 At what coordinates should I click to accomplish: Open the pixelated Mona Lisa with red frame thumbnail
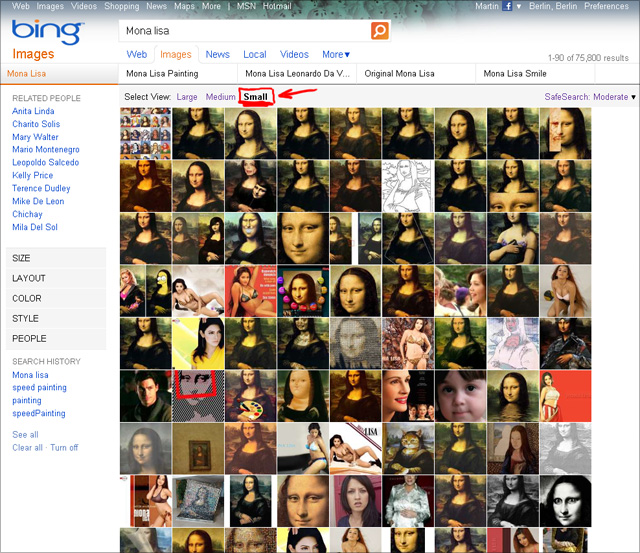coord(198,396)
